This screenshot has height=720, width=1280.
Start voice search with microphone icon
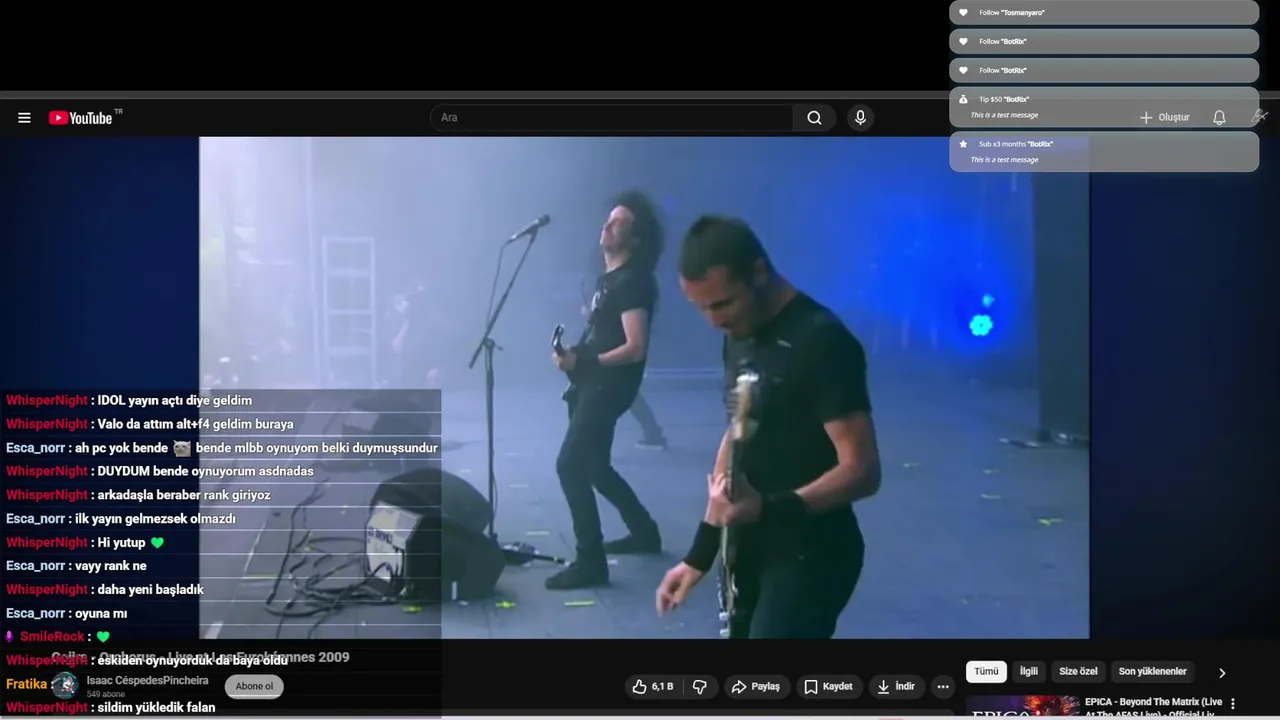(x=860, y=118)
